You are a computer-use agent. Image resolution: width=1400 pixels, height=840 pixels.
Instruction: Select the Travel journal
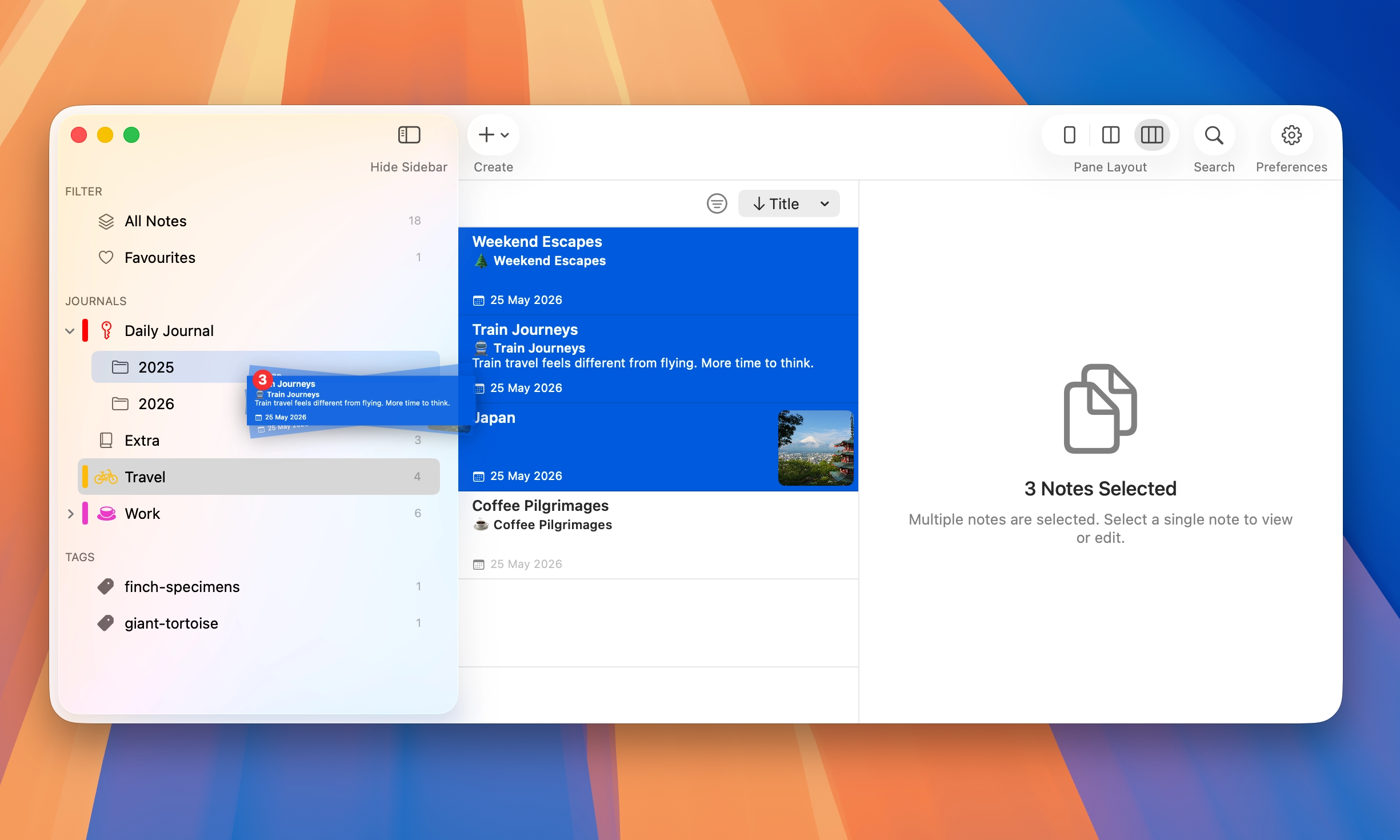[x=259, y=477]
